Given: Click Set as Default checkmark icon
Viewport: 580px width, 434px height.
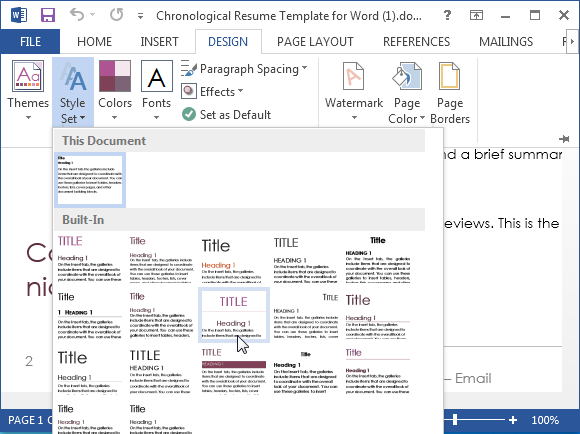Looking at the screenshot, I should pyautogui.click(x=189, y=114).
